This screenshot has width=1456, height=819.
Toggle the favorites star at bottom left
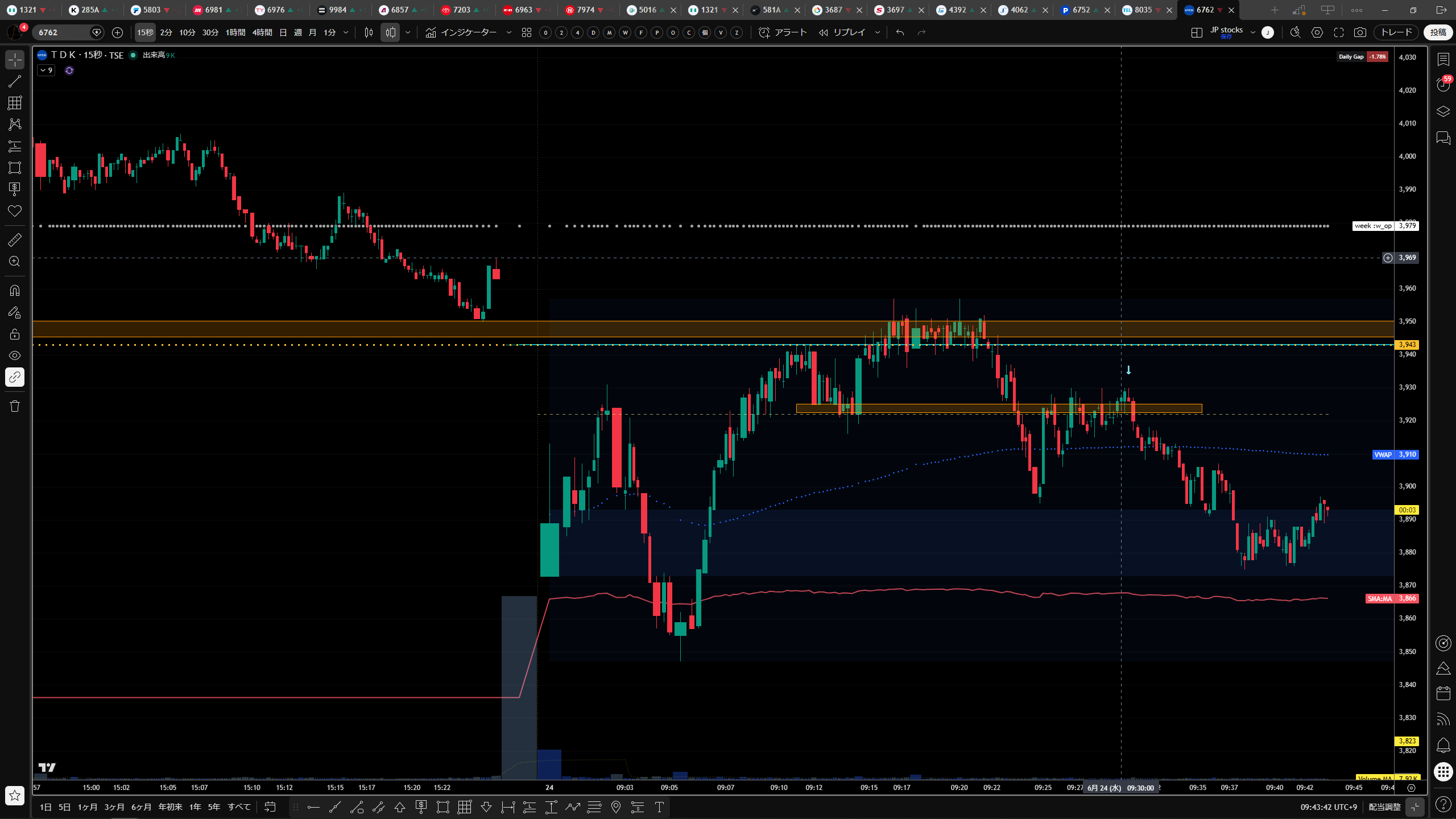point(15,795)
